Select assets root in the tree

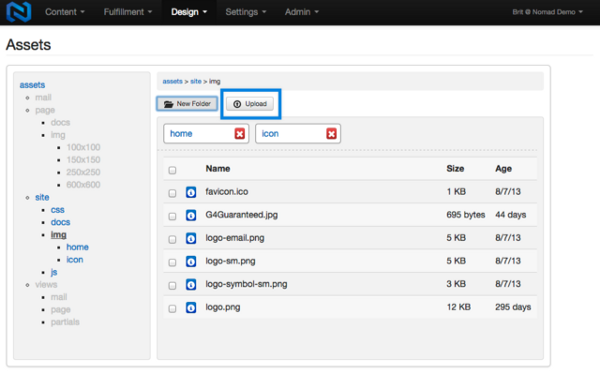pyautogui.click(x=32, y=85)
